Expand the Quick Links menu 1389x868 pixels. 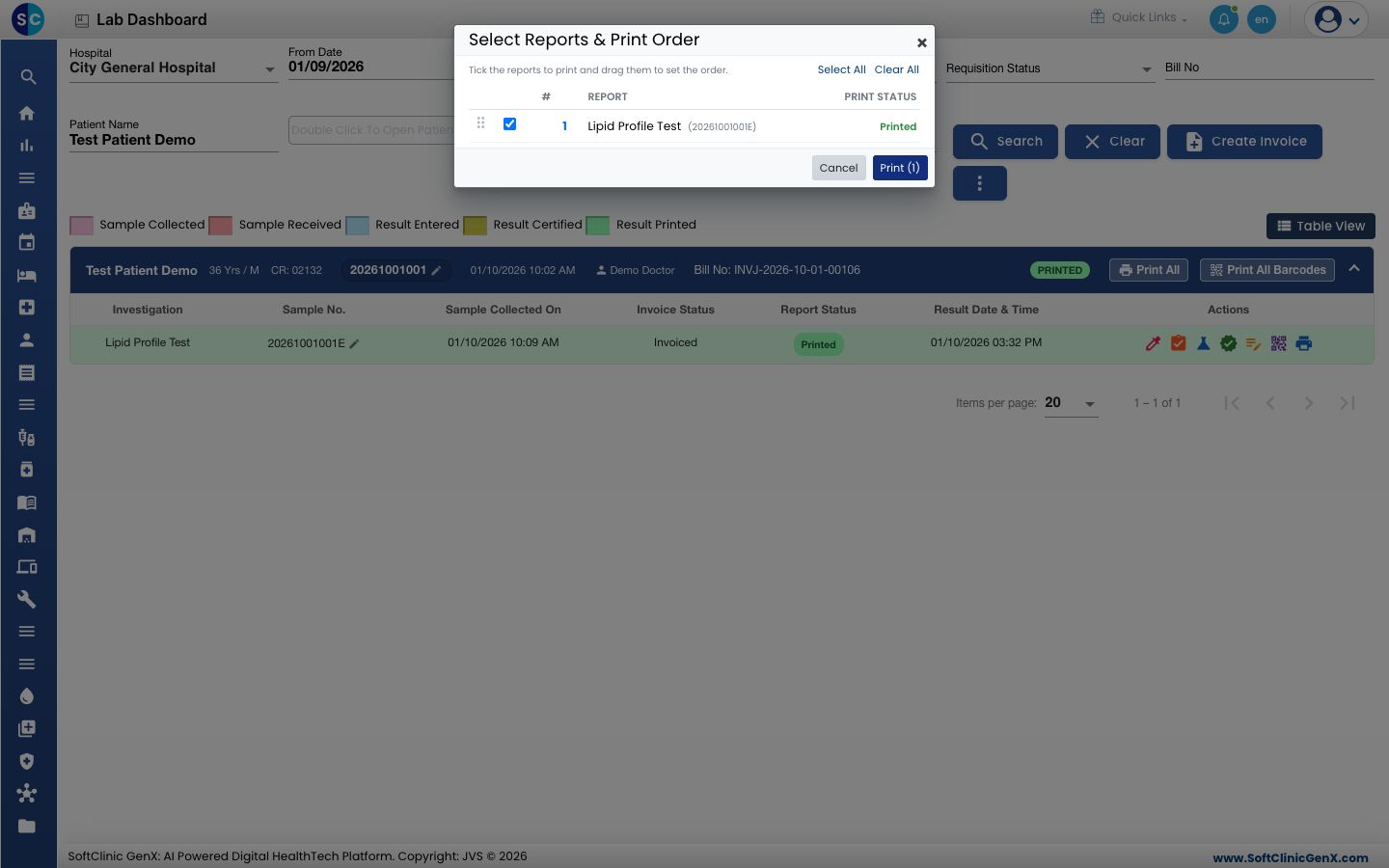click(1139, 17)
